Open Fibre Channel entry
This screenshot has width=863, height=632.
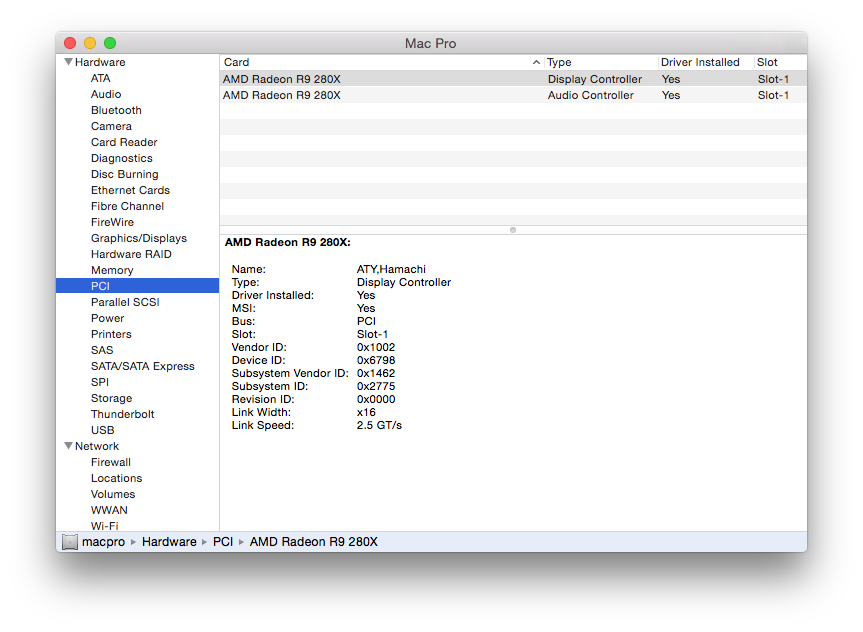tap(127, 206)
